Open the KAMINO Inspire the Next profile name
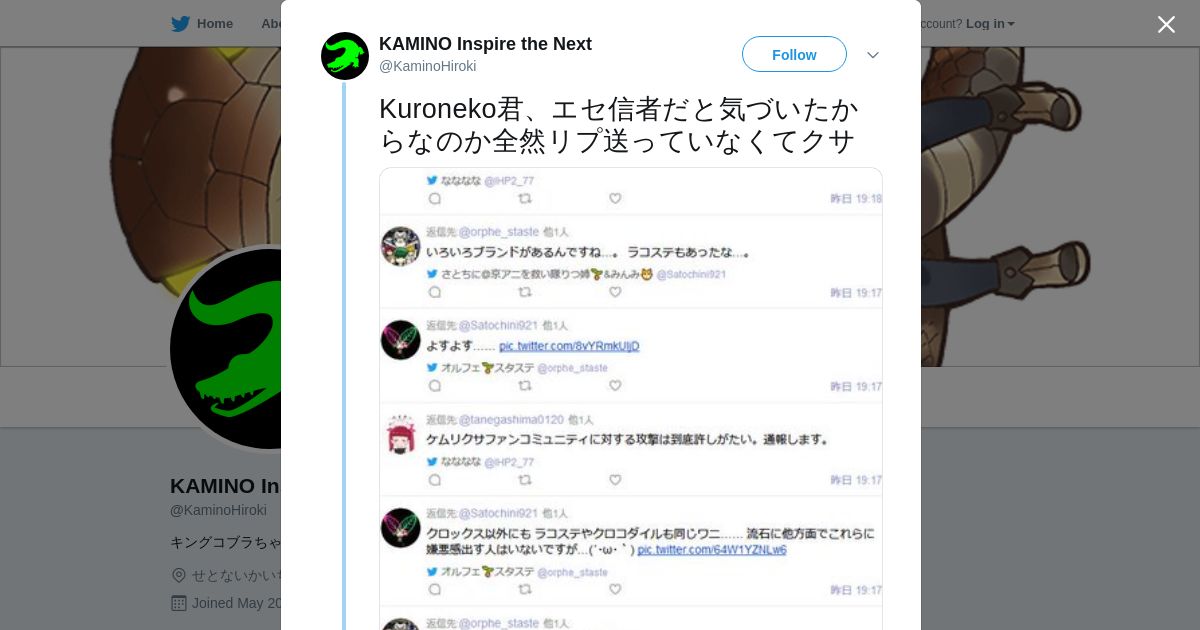Screen dimensions: 1200x630 pyautogui.click(x=485, y=44)
